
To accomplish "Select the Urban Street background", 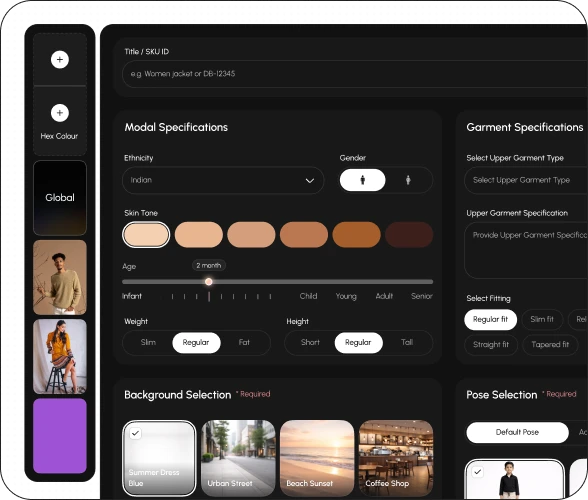I will (238, 458).
